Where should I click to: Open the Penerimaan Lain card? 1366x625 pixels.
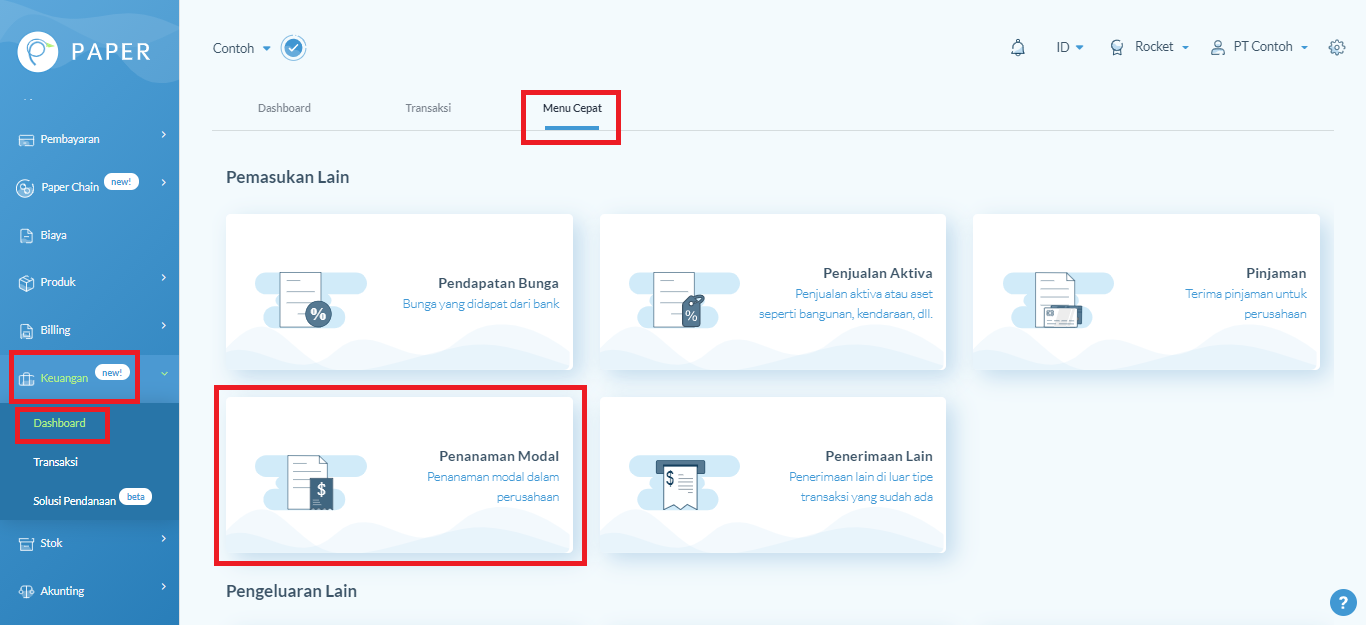pyautogui.click(x=773, y=475)
